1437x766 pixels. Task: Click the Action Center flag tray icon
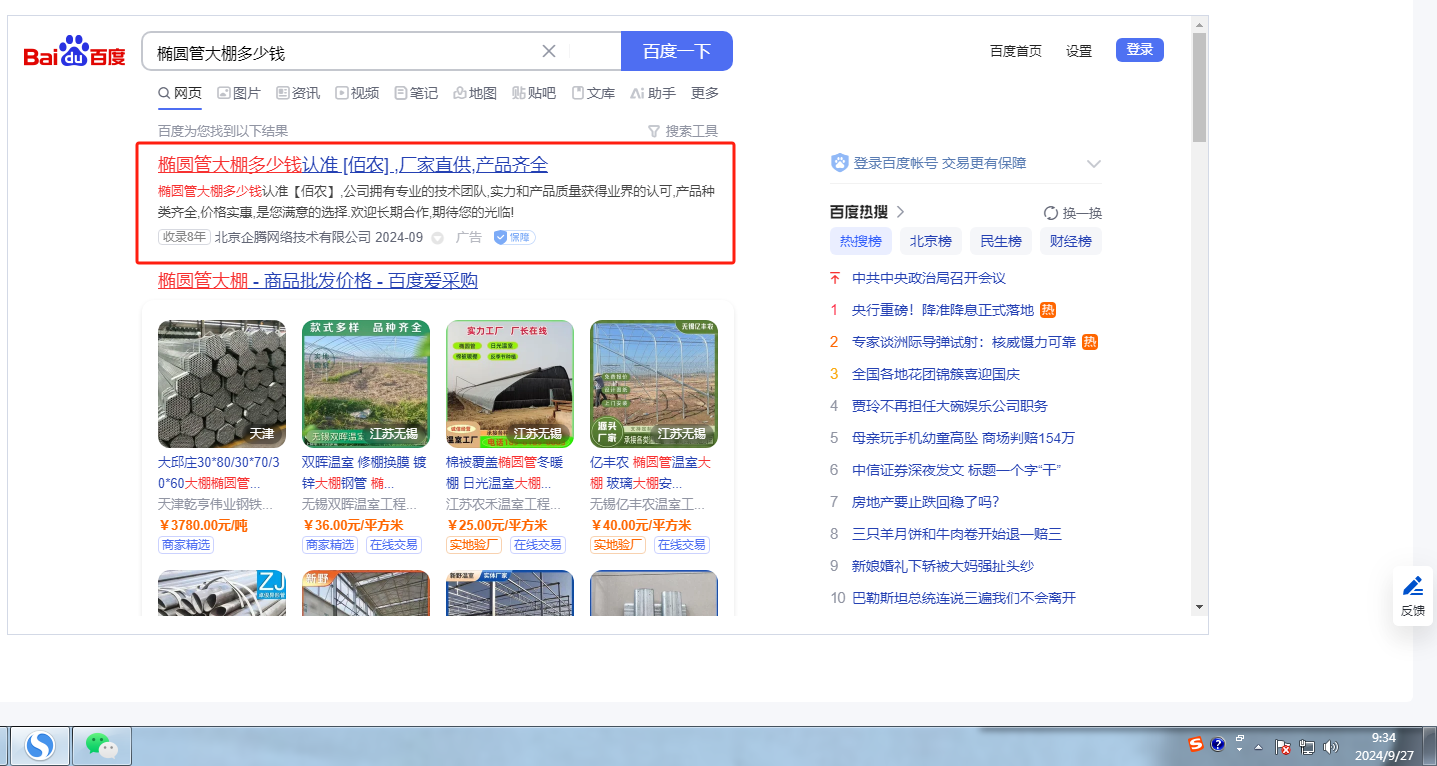[x=1283, y=746]
